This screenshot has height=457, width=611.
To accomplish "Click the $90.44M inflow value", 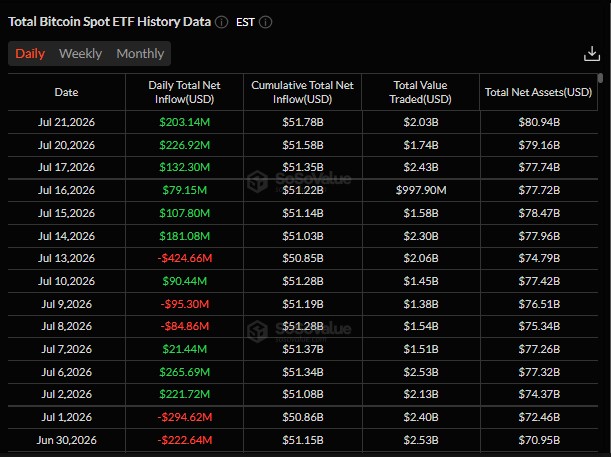I will pos(185,281).
